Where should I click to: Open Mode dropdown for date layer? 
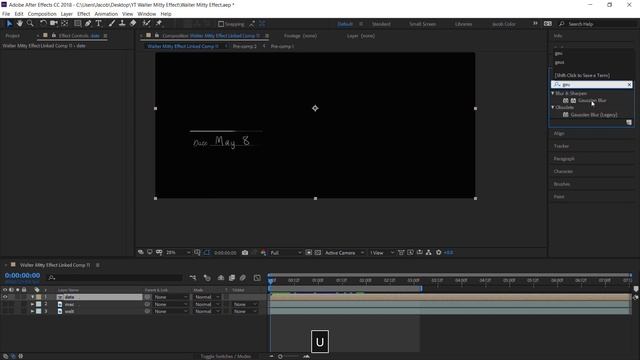[207, 297]
